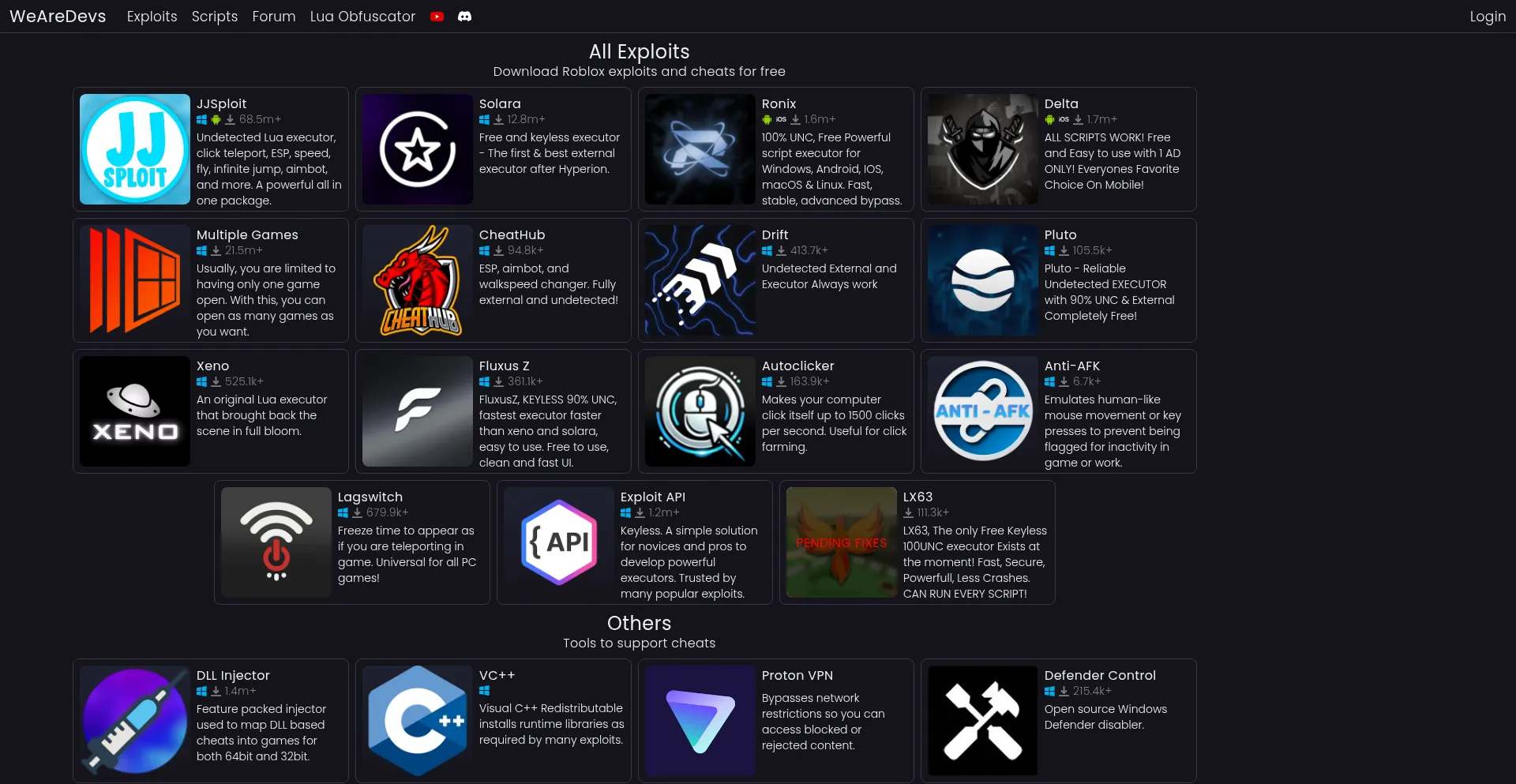Click the 'Tools to support cheats' subtitle

(640, 643)
